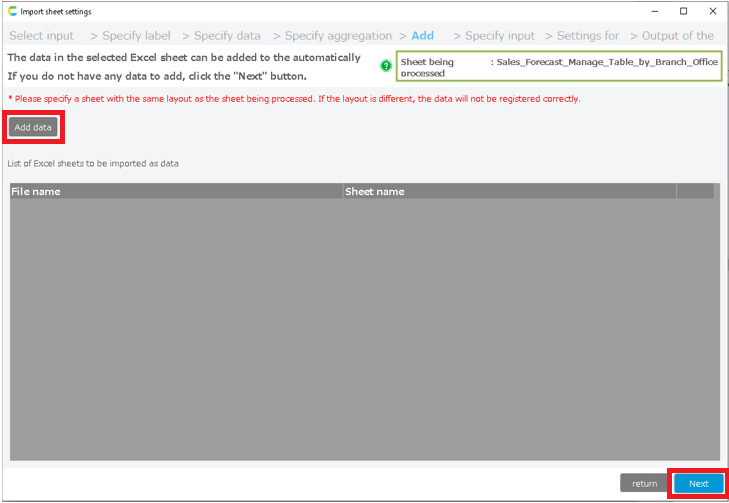729x503 pixels.
Task: Click the File name column header
Action: click(176, 191)
